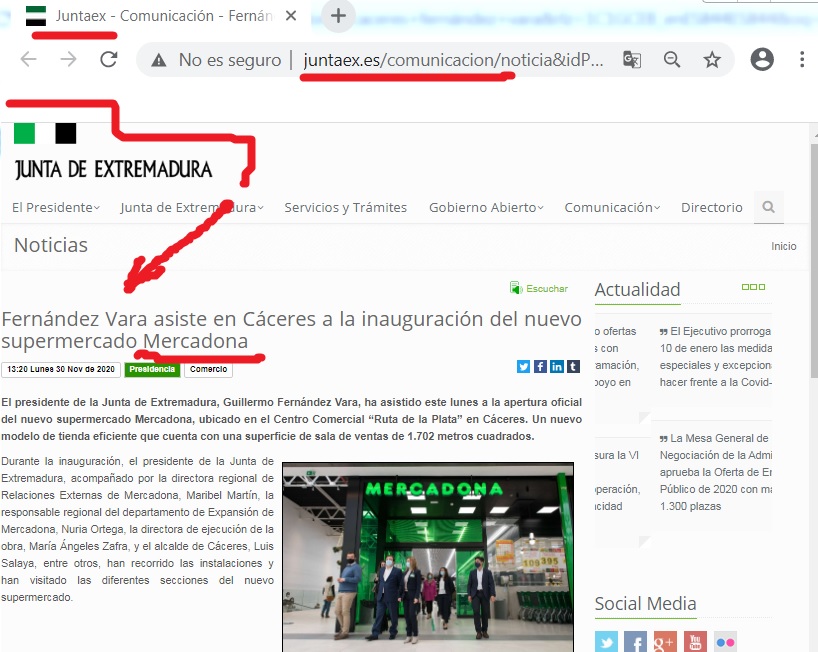Open Servicios y Trámites menu item

point(345,208)
